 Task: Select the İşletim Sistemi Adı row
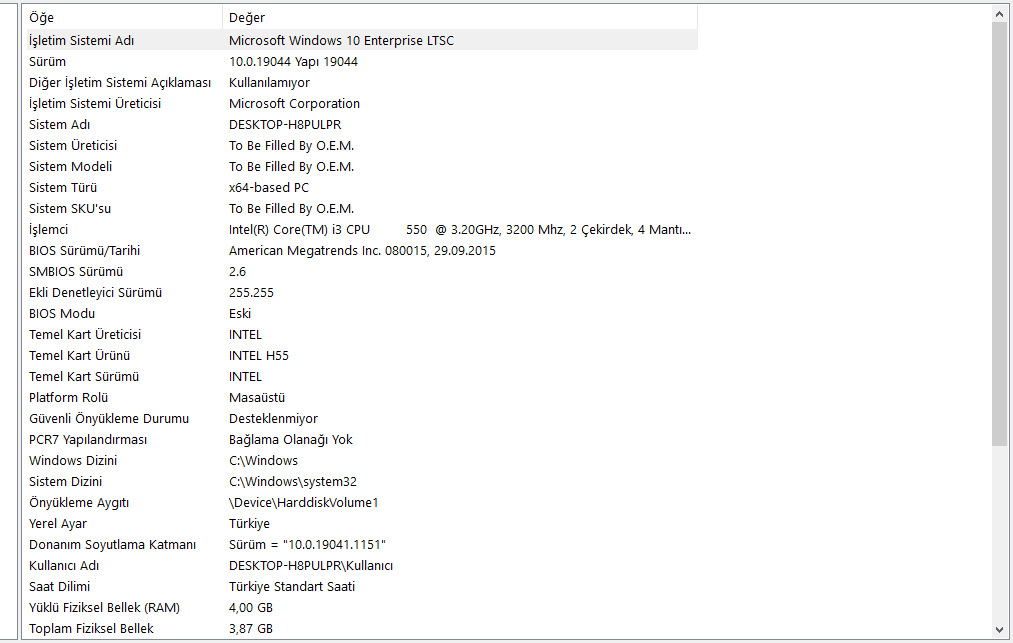click(360, 40)
